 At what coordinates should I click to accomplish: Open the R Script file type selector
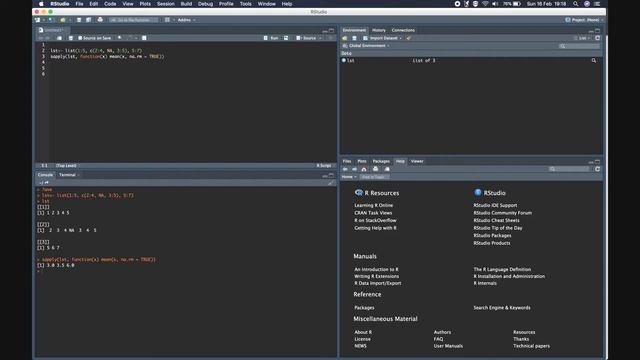(x=325, y=165)
